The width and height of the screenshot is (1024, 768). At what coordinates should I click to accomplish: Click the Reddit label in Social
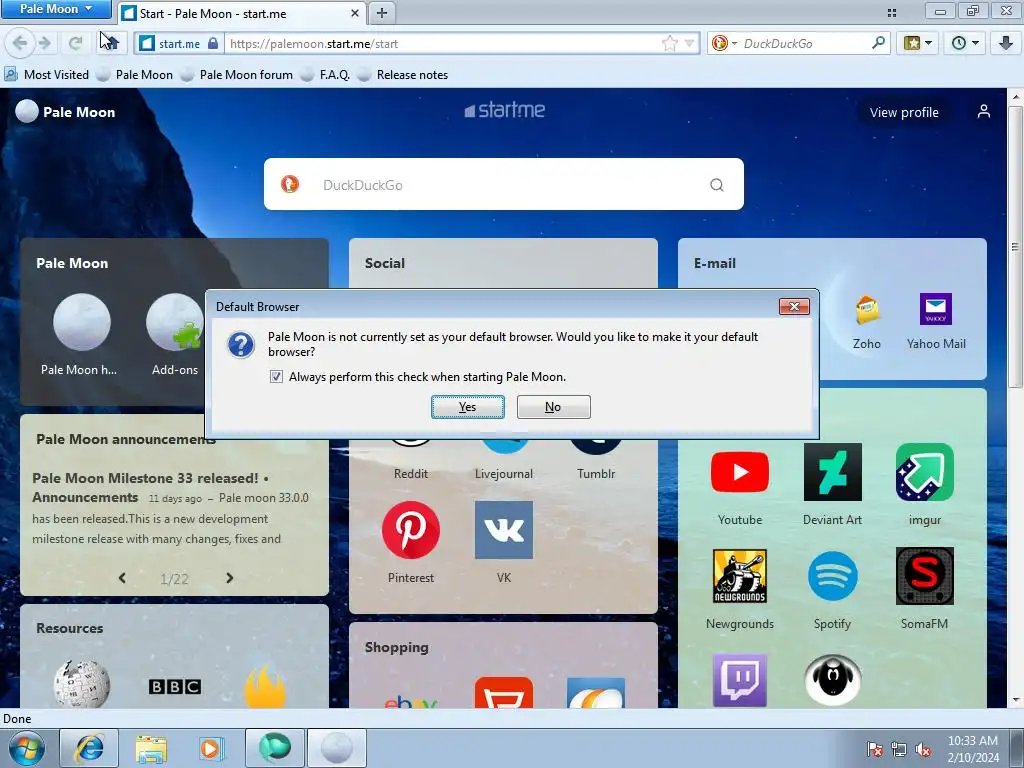click(x=411, y=474)
